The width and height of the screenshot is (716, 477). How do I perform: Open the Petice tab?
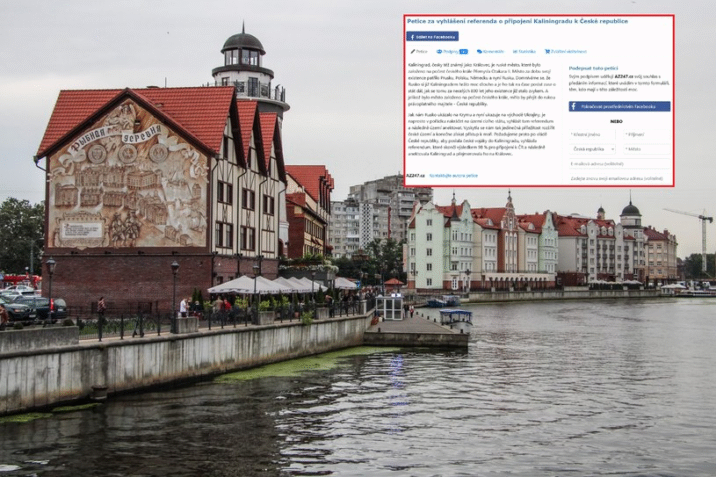421,51
